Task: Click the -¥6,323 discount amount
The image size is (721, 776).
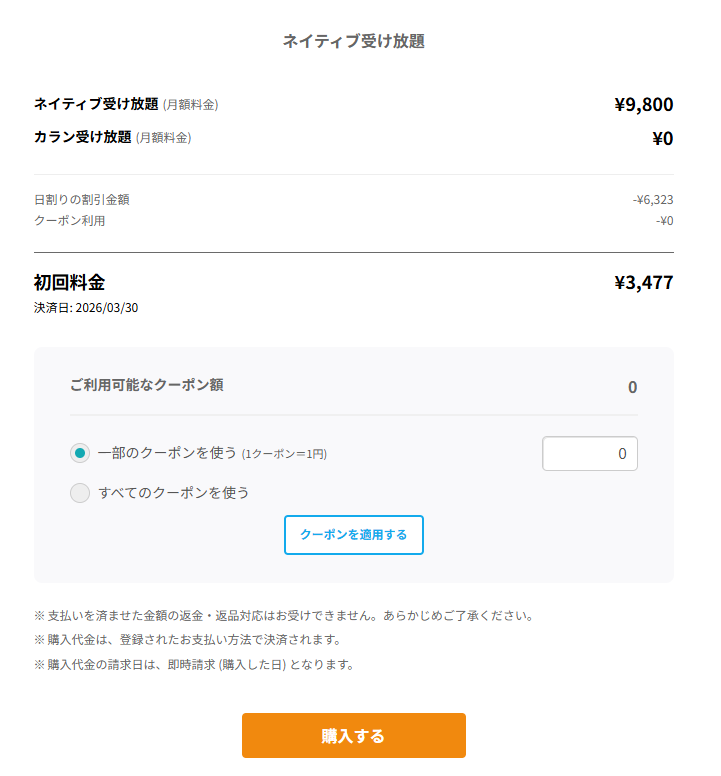Action: [652, 199]
